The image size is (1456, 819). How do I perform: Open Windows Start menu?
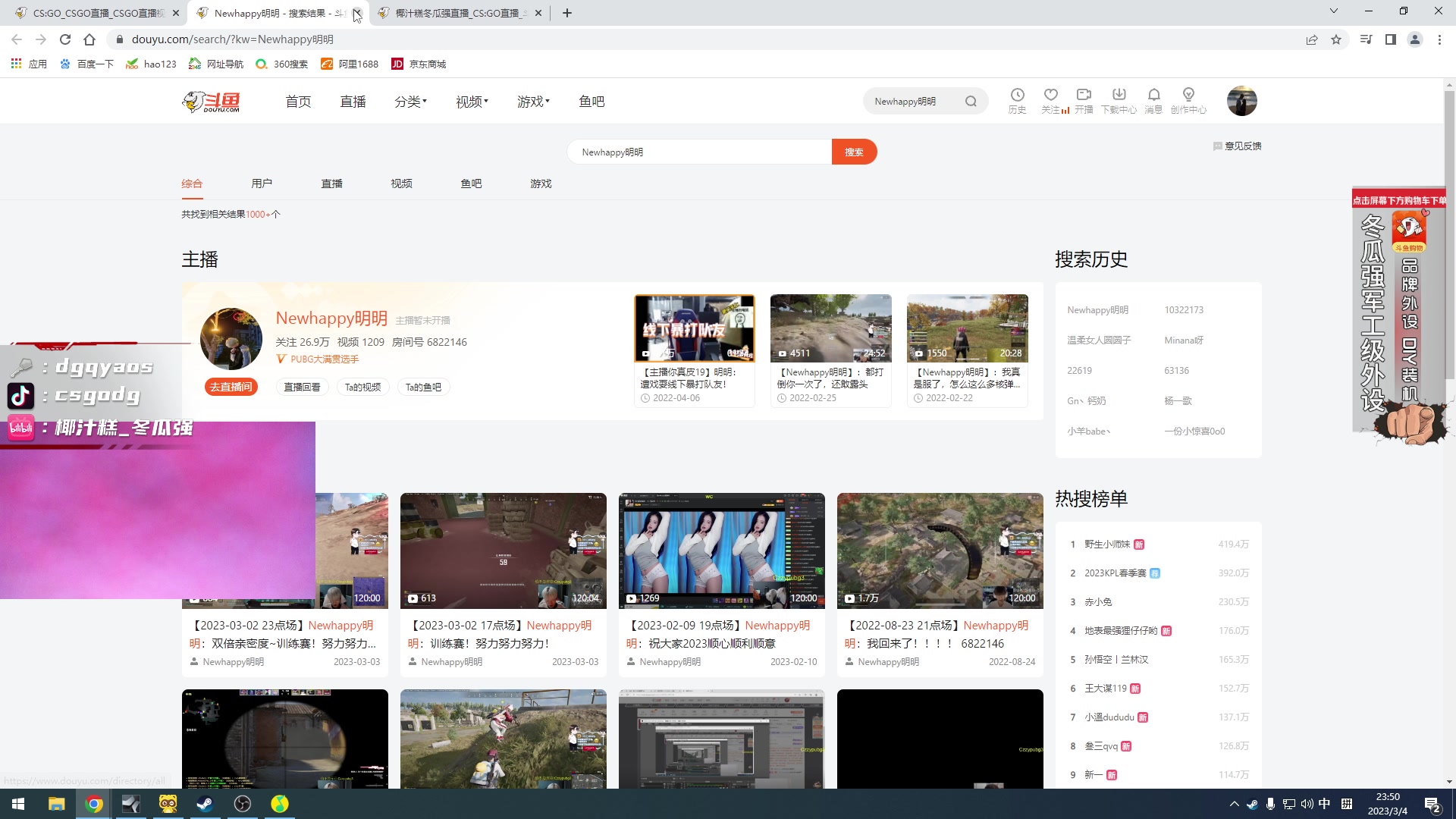[18, 804]
